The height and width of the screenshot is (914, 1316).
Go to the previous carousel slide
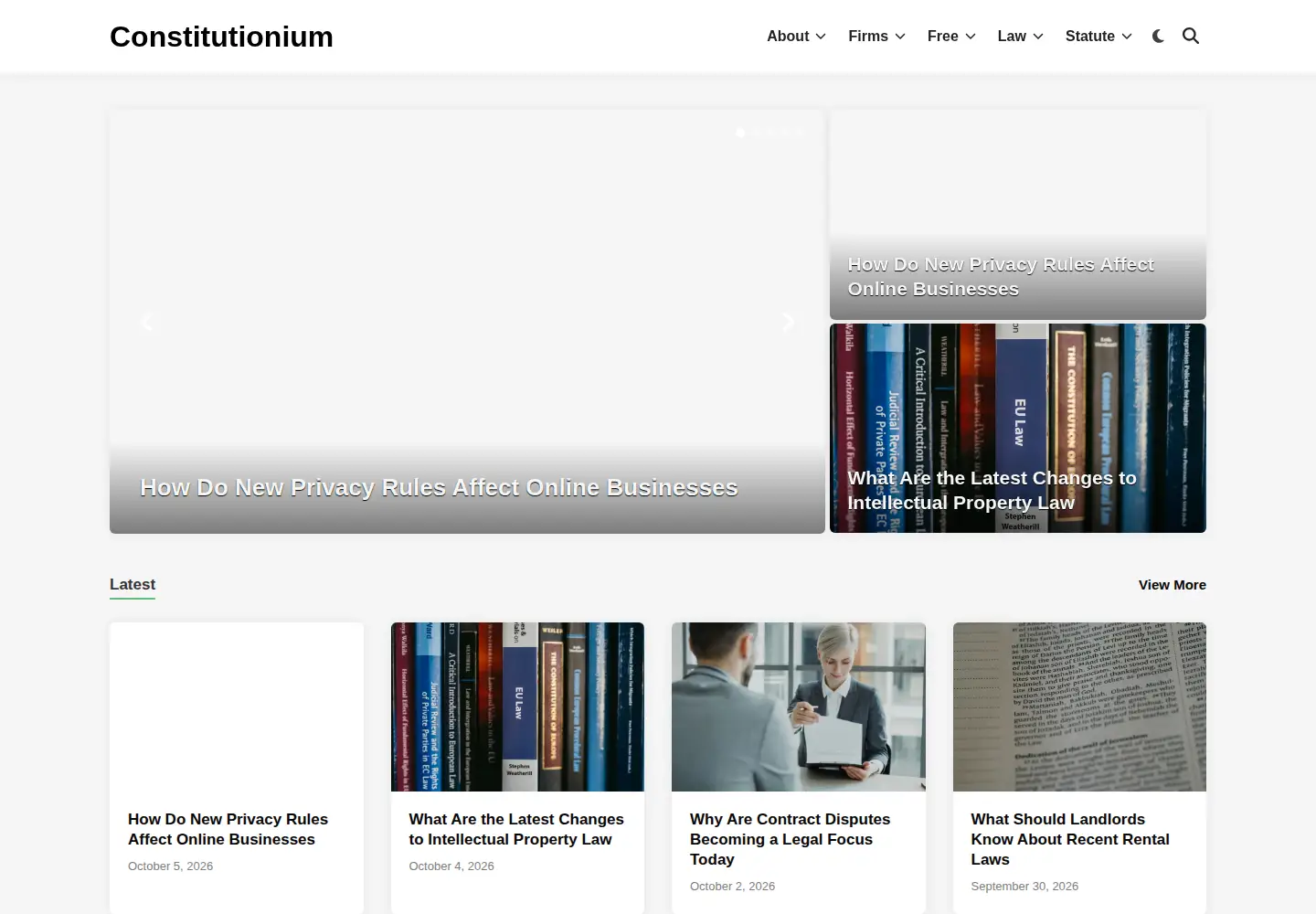[146, 322]
